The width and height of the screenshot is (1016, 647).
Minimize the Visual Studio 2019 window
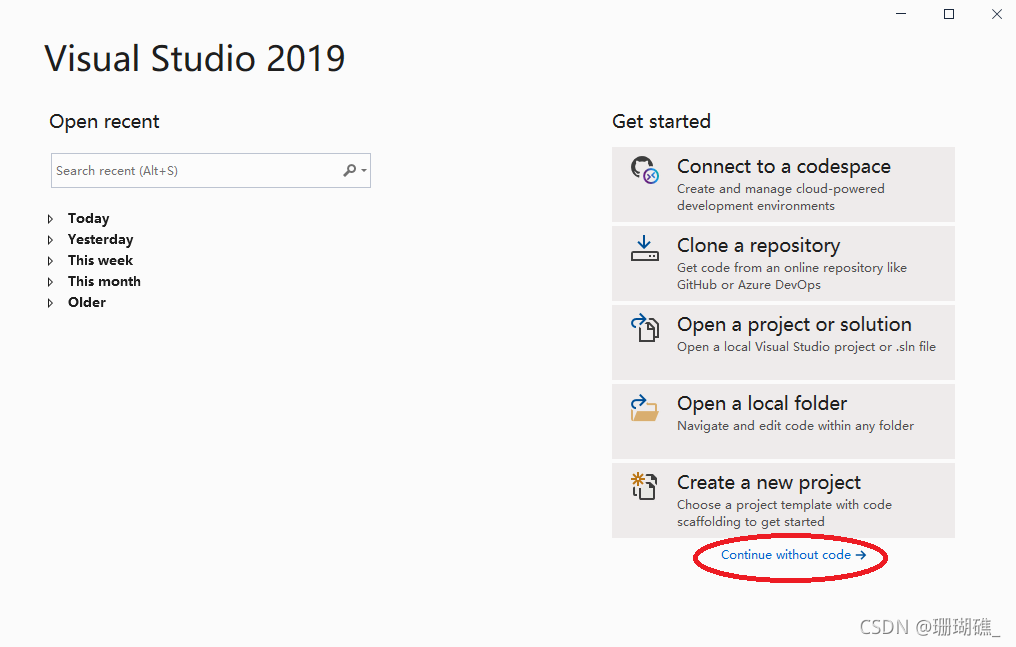click(901, 14)
